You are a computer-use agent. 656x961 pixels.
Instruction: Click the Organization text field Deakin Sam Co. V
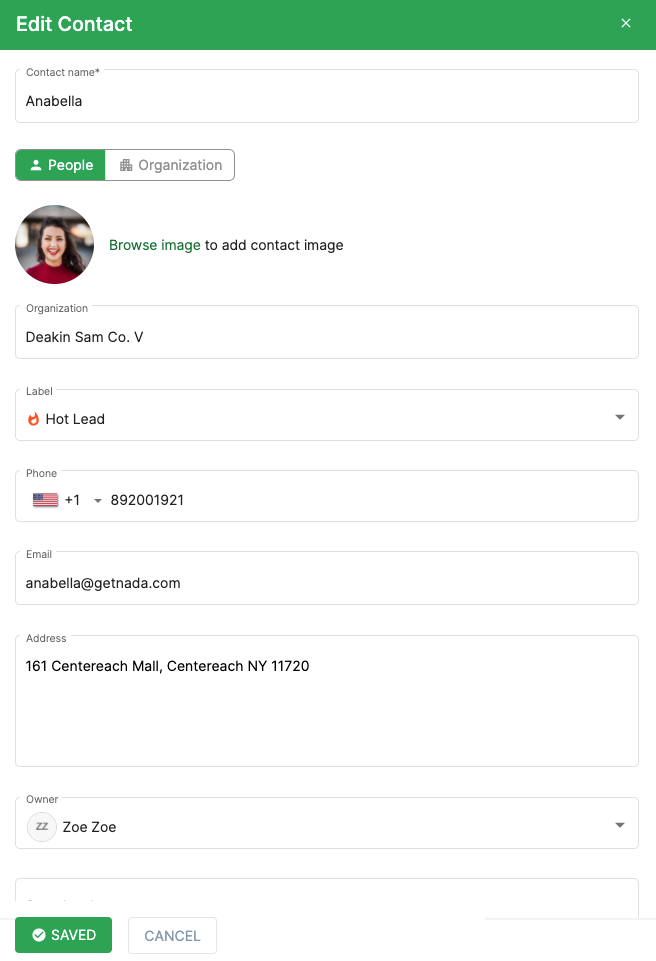pos(327,332)
